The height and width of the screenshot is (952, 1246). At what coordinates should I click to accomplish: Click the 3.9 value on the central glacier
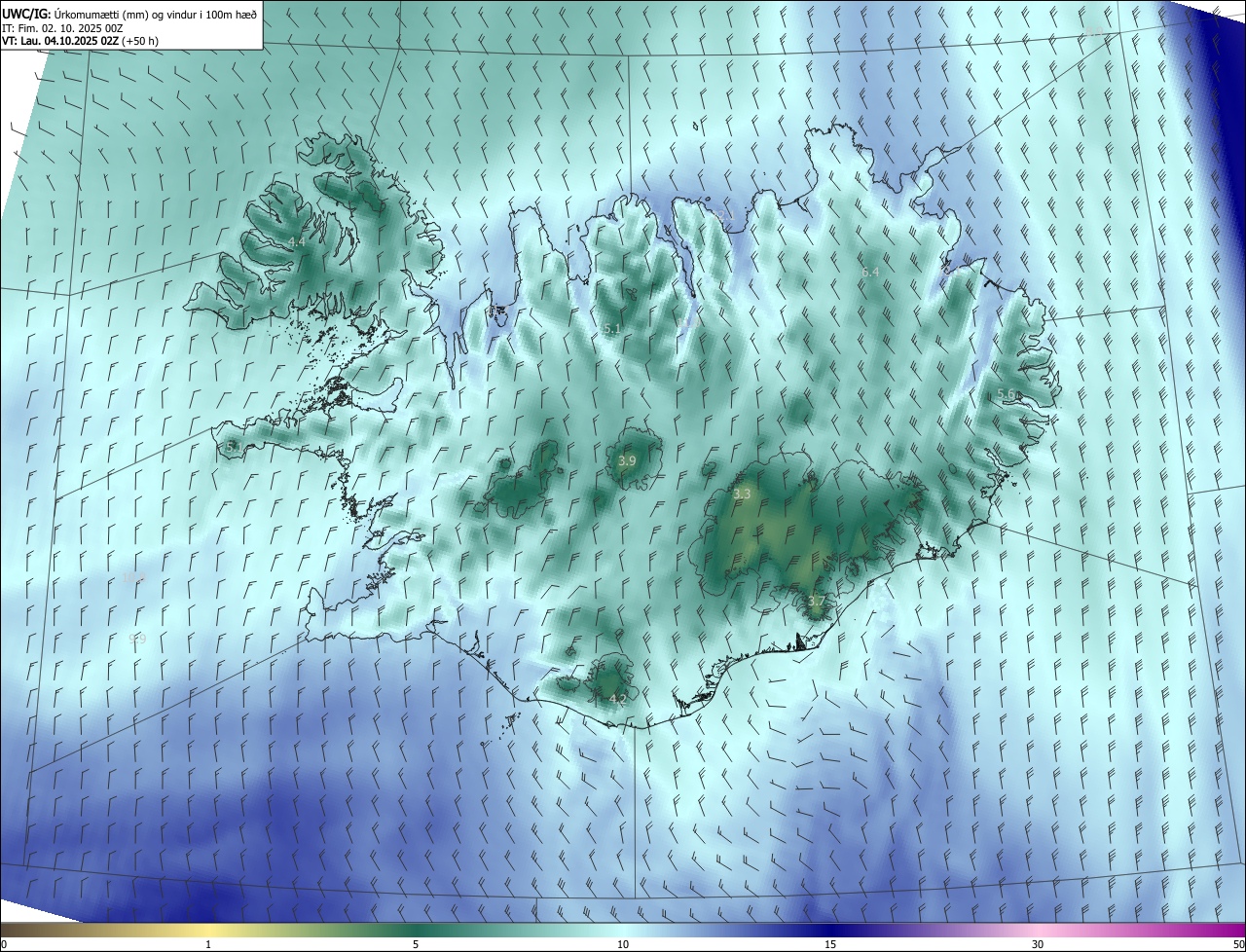(627, 460)
